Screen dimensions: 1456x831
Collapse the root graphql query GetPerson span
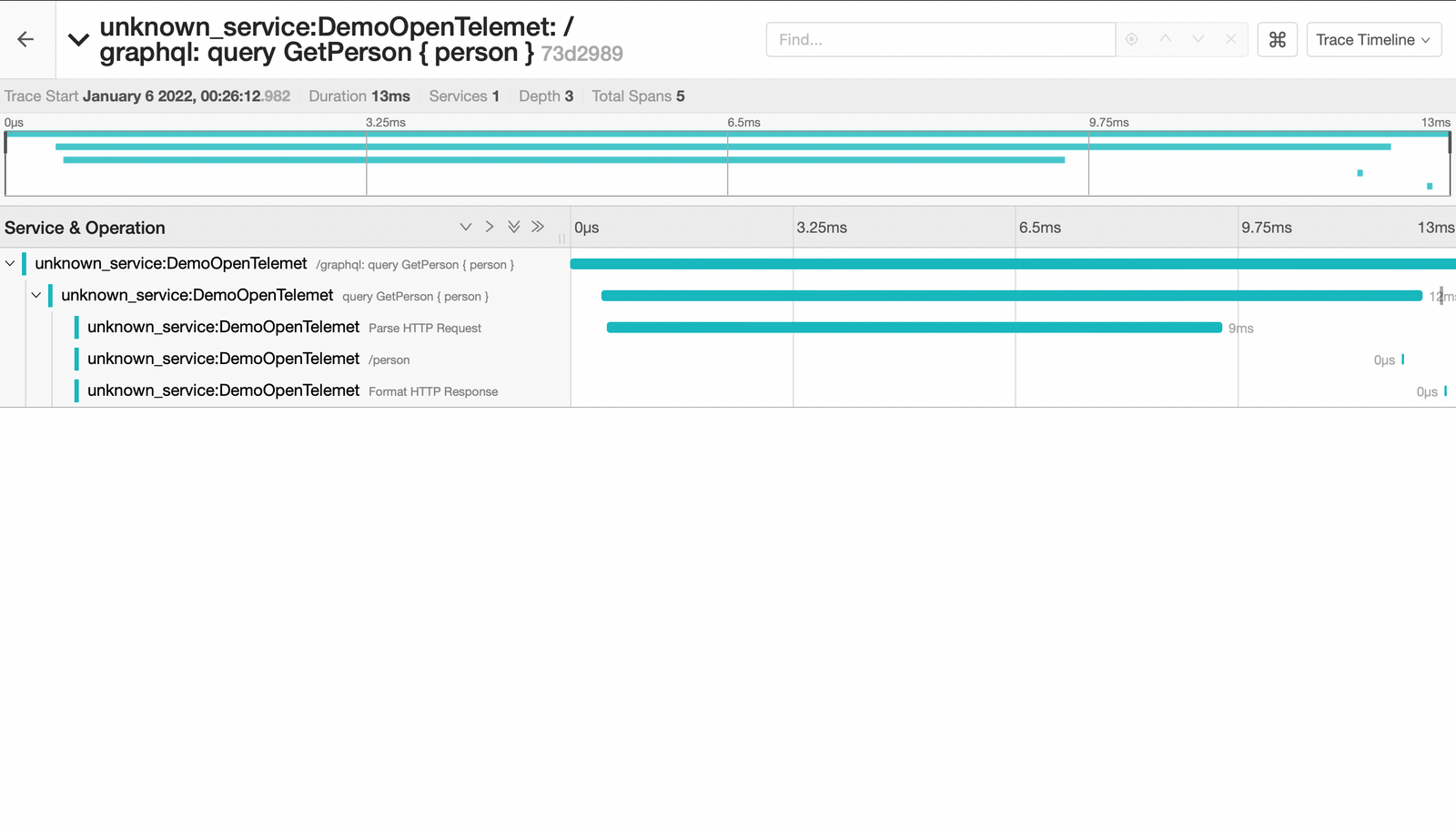point(10,263)
